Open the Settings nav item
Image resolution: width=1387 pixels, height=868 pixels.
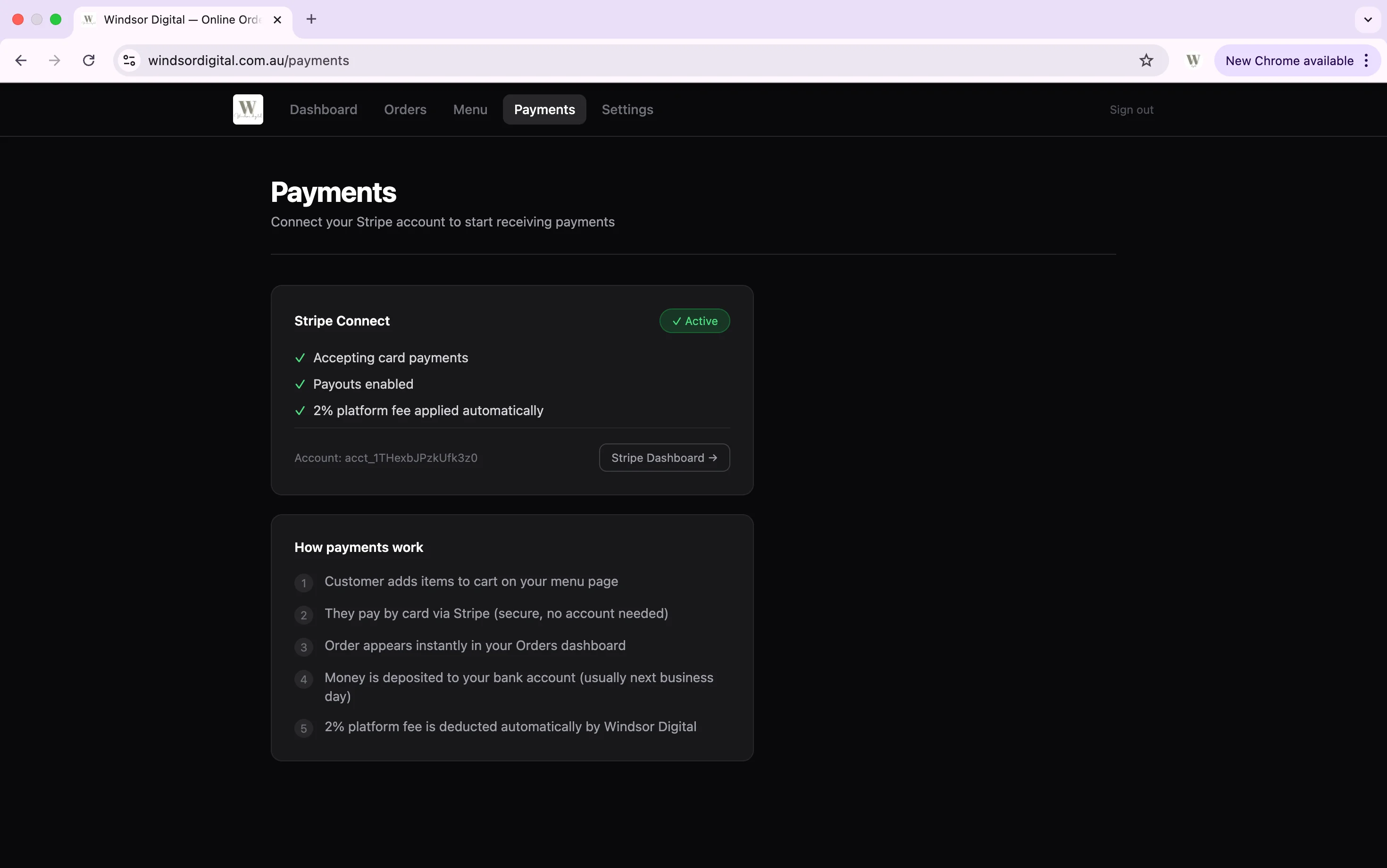pyautogui.click(x=627, y=109)
